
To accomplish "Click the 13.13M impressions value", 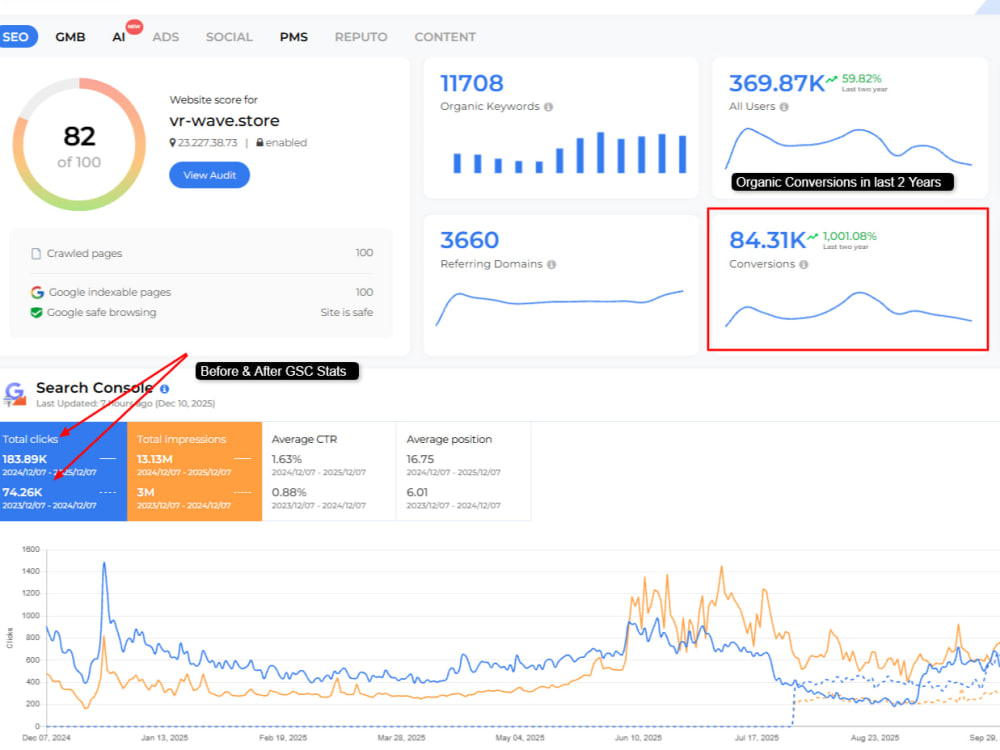I will pos(154,459).
